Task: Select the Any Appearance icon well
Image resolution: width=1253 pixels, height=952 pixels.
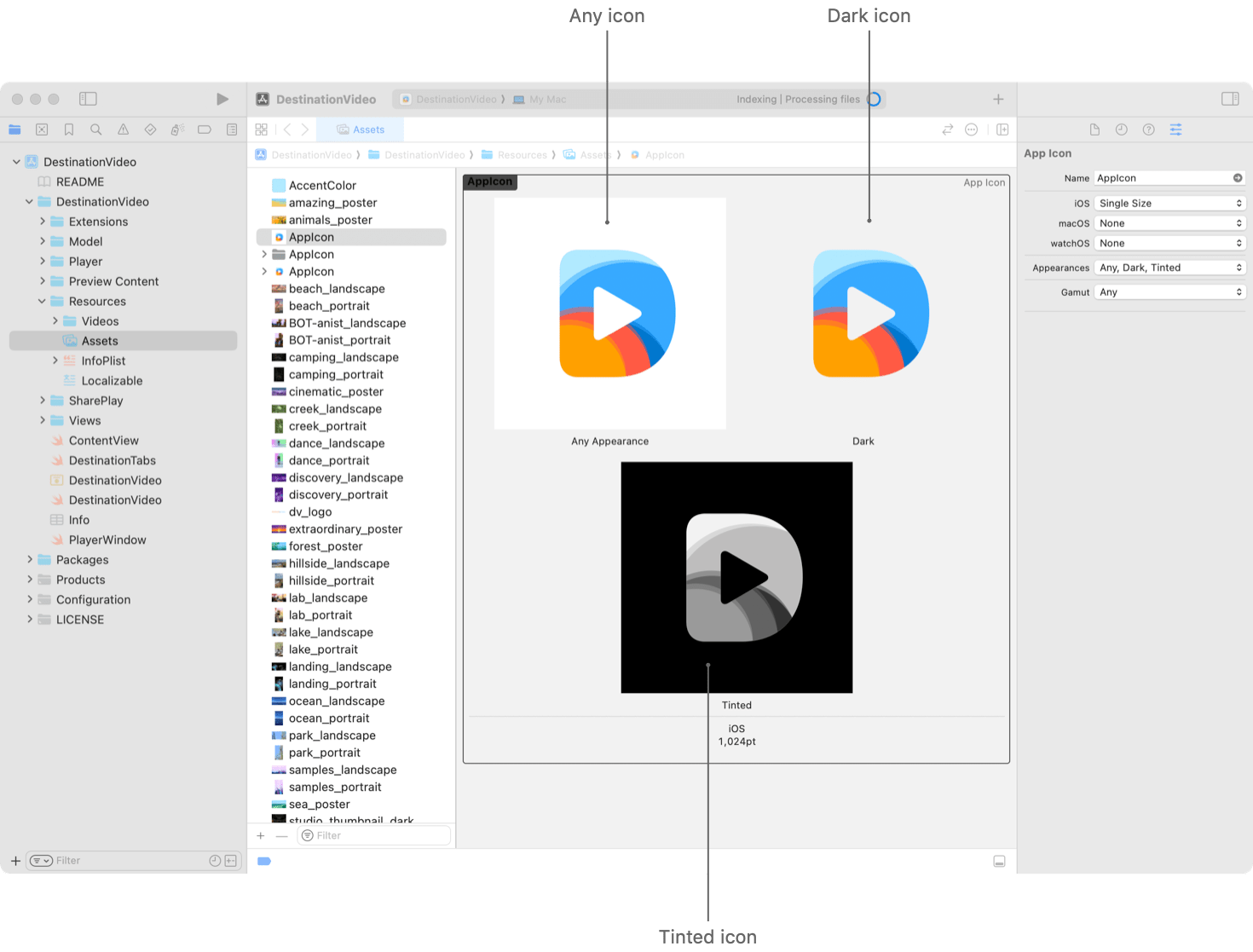Action: coord(610,313)
